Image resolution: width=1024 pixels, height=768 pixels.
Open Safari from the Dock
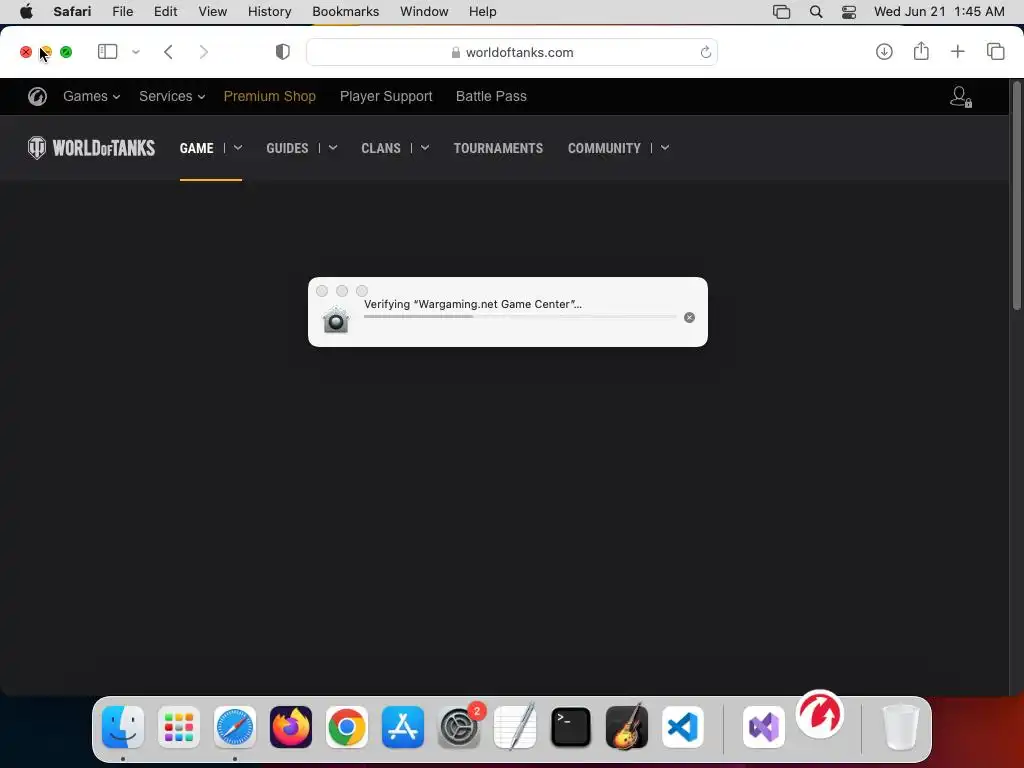(x=235, y=727)
